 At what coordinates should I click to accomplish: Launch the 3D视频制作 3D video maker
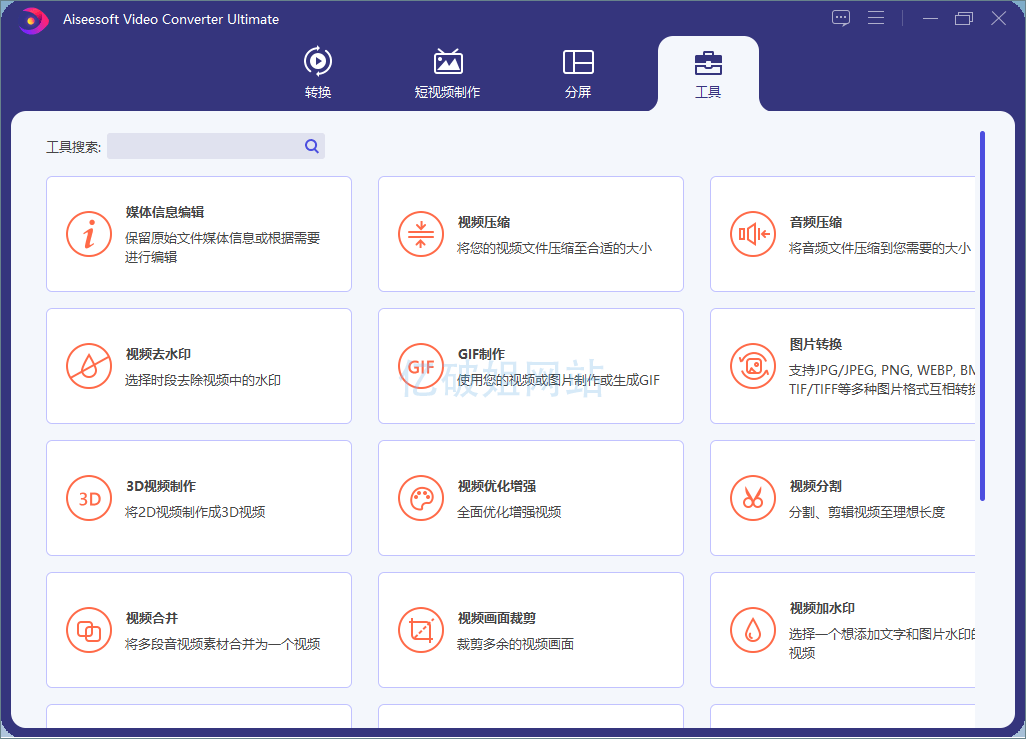[198, 497]
